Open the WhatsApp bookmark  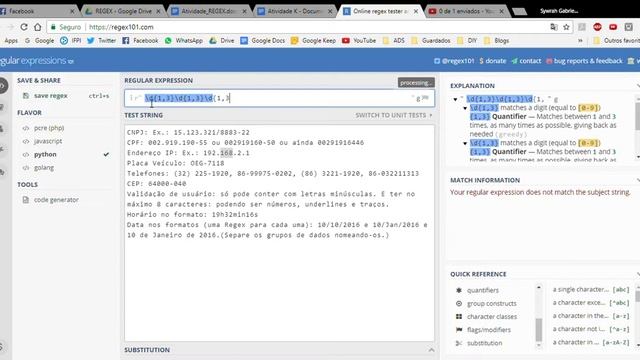[184, 40]
